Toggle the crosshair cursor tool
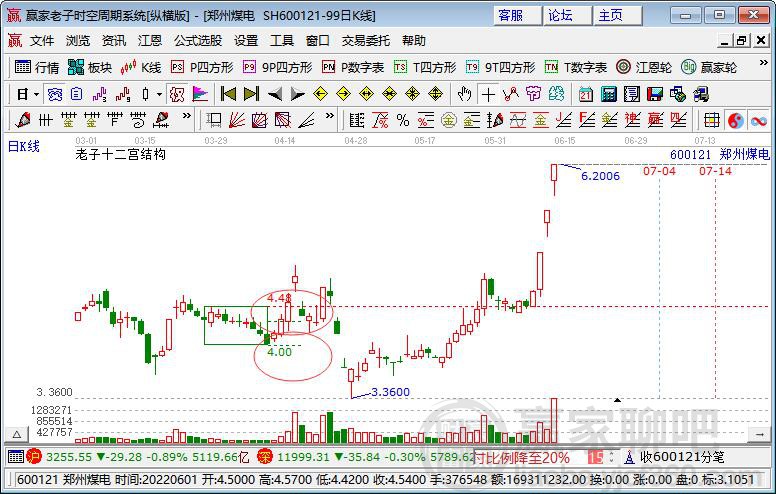Viewport: 776px width, 494px height. pyautogui.click(x=488, y=94)
